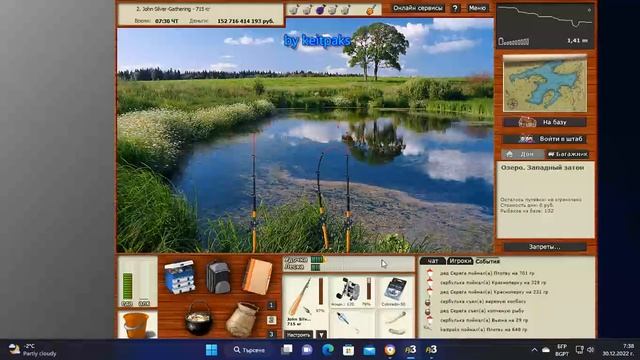Click the depth profile sonar chart
Image resolution: width=640 pixels, height=360 pixels.
tap(545, 26)
